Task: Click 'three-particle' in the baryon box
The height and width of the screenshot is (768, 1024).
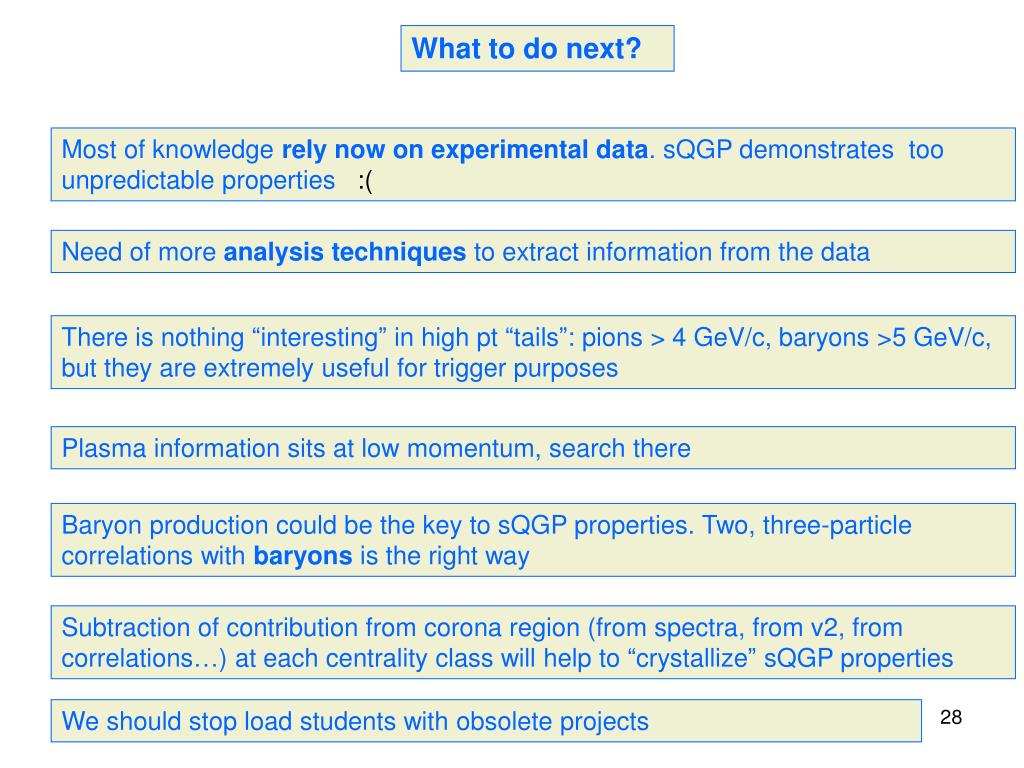Action: pyautogui.click(x=837, y=525)
